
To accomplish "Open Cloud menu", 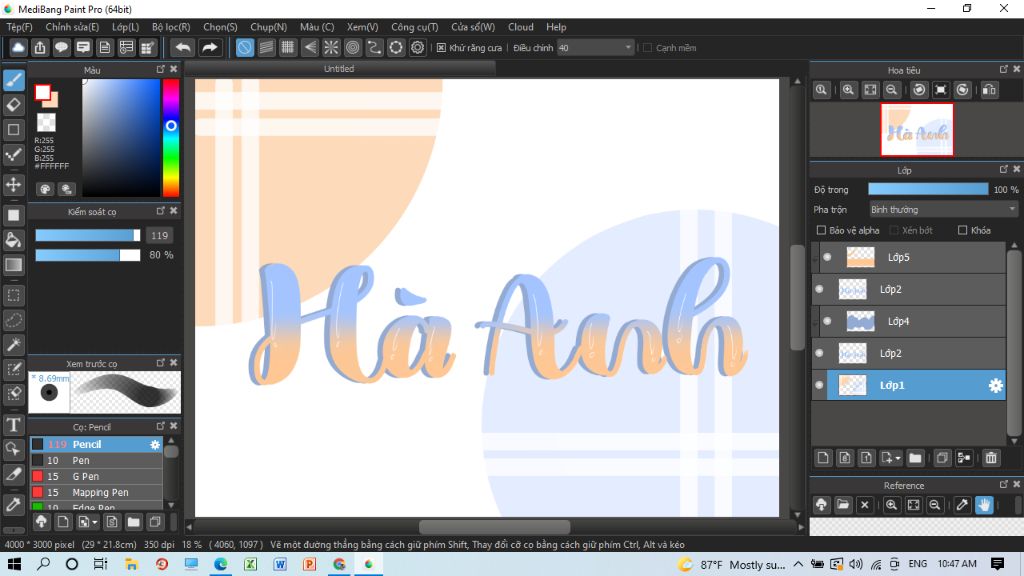I will click(521, 27).
